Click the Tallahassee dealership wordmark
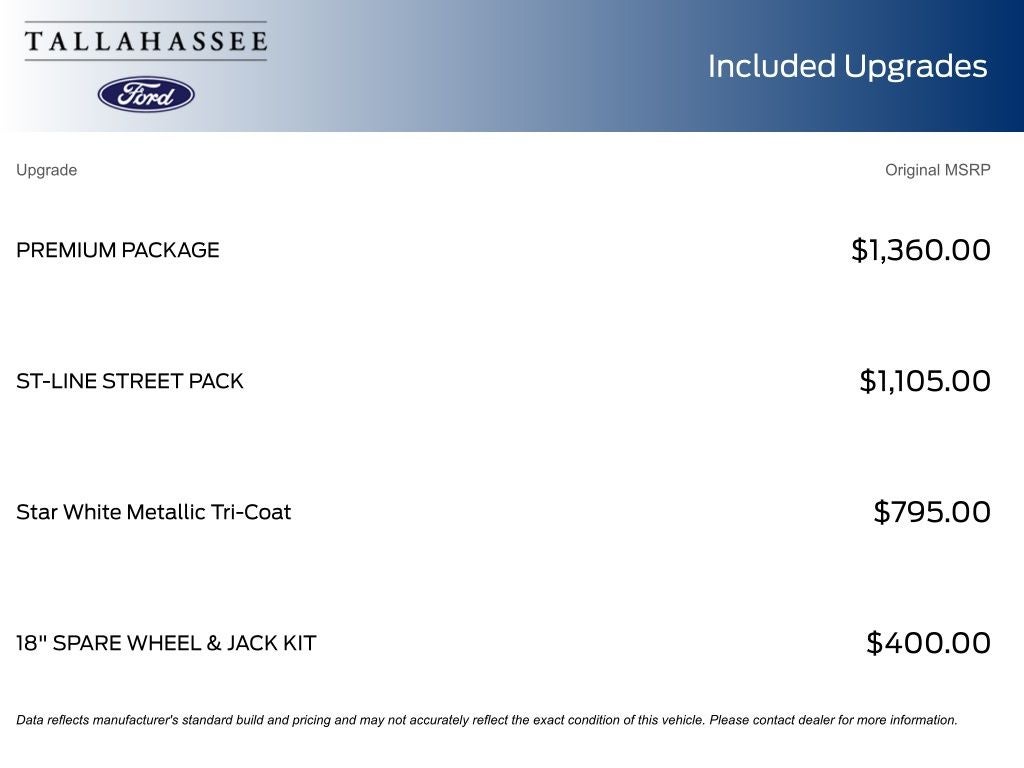The image size is (1024, 768). coord(146,41)
